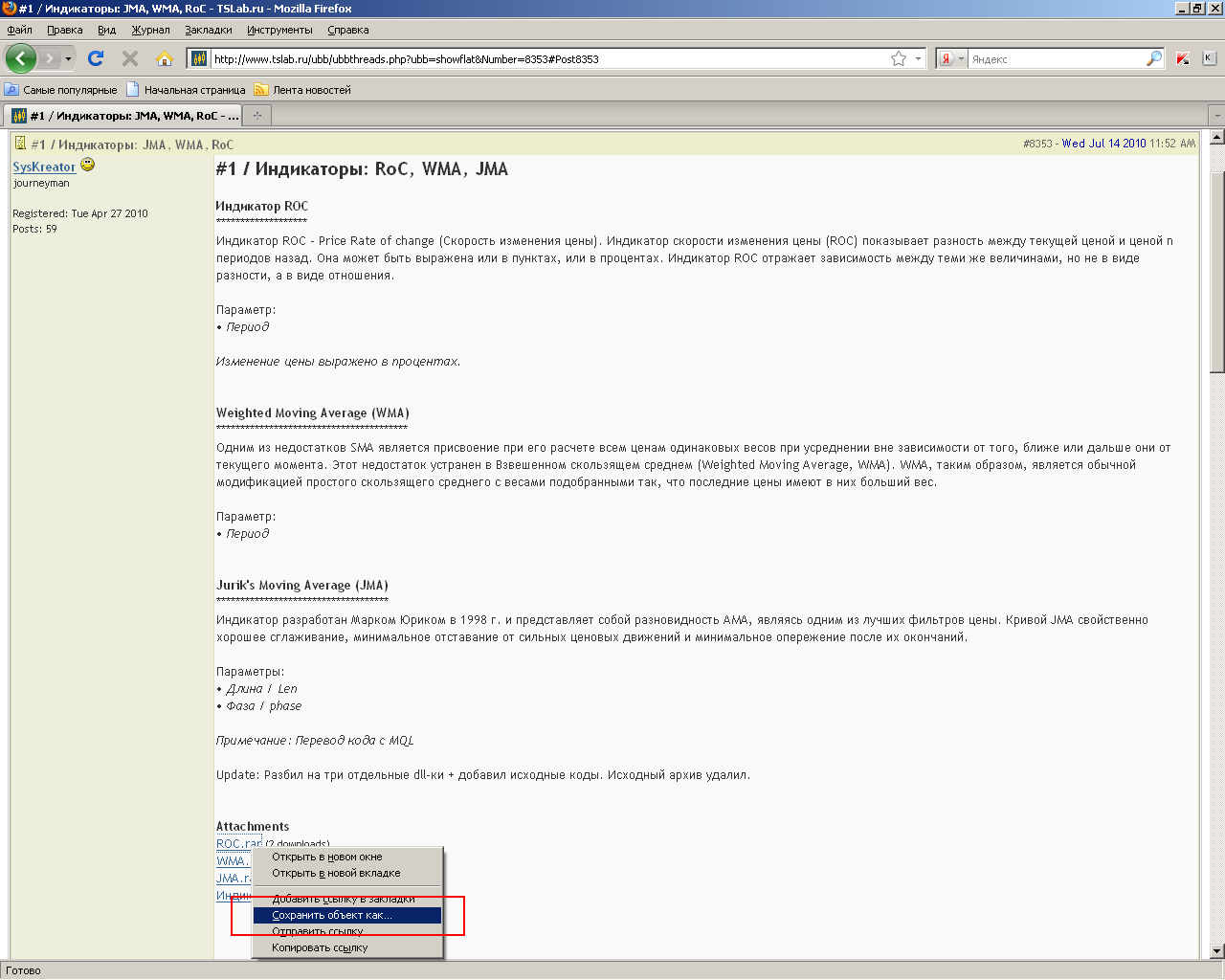Viewport: 1225px width, 980px height.
Task: Open the Журнал menu
Action: coord(151,30)
